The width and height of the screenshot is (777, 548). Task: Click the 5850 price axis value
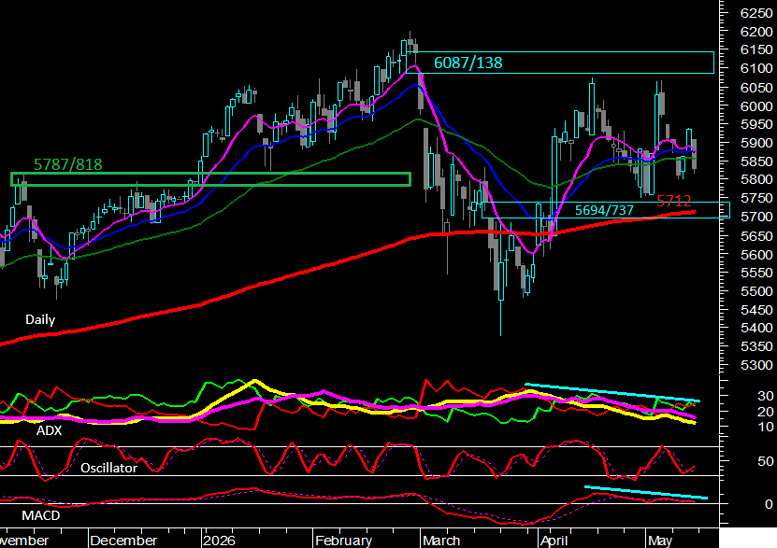(x=756, y=161)
